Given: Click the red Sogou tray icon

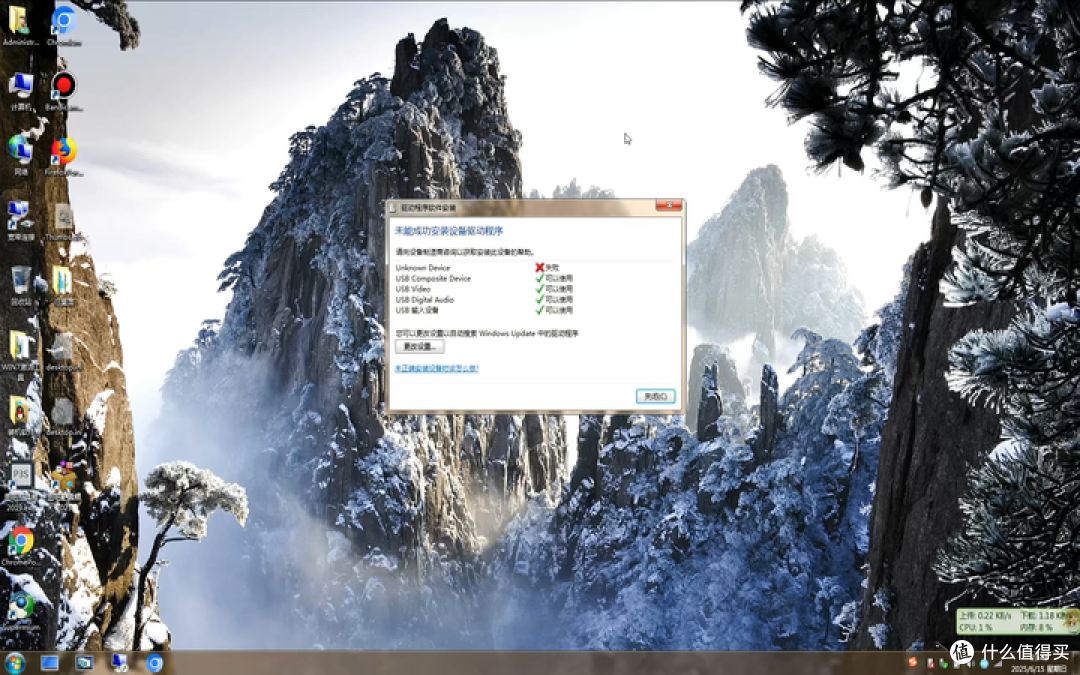Looking at the screenshot, I should pos(913,662).
